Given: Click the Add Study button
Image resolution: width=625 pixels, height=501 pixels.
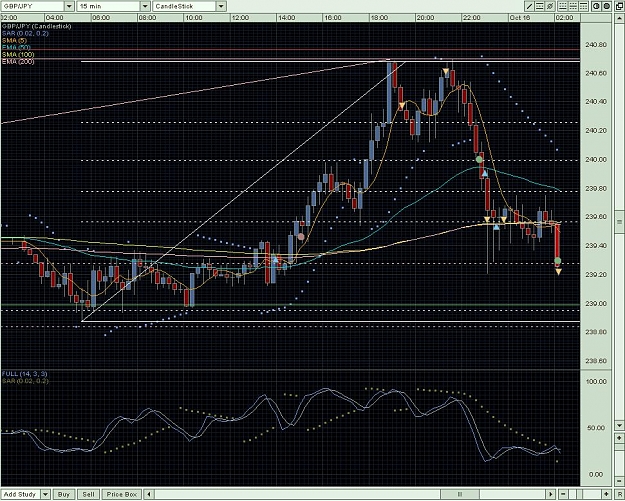Looking at the screenshot, I should (20, 494).
